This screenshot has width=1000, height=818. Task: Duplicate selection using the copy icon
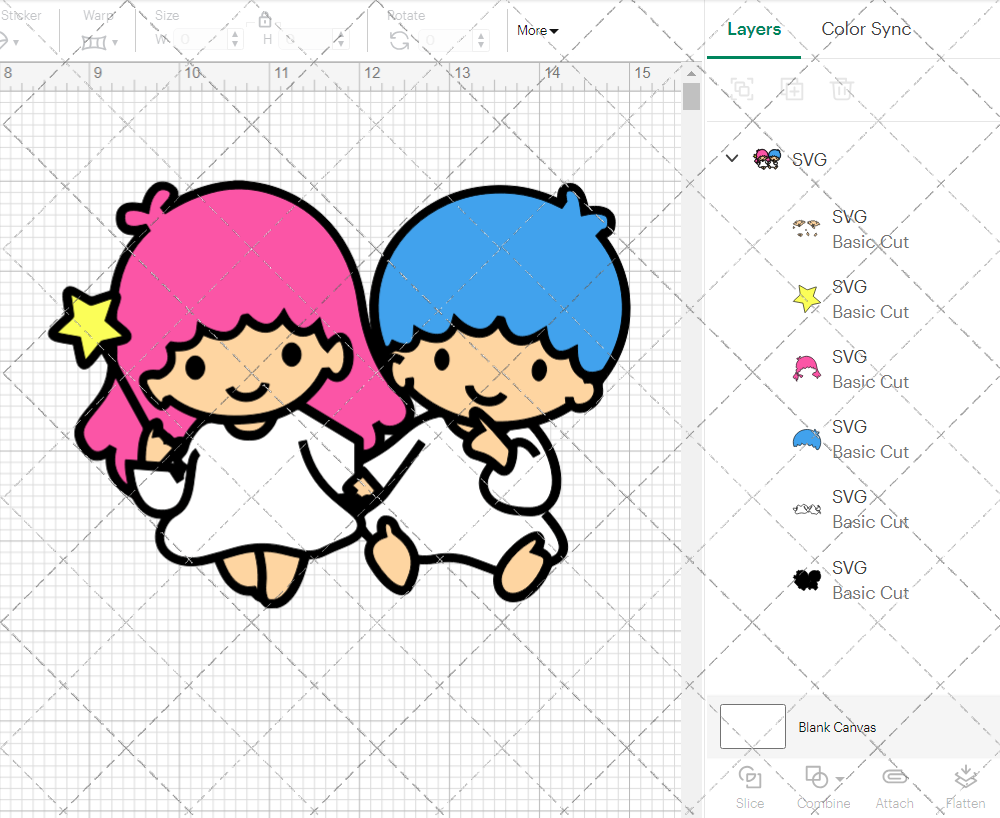(x=793, y=89)
